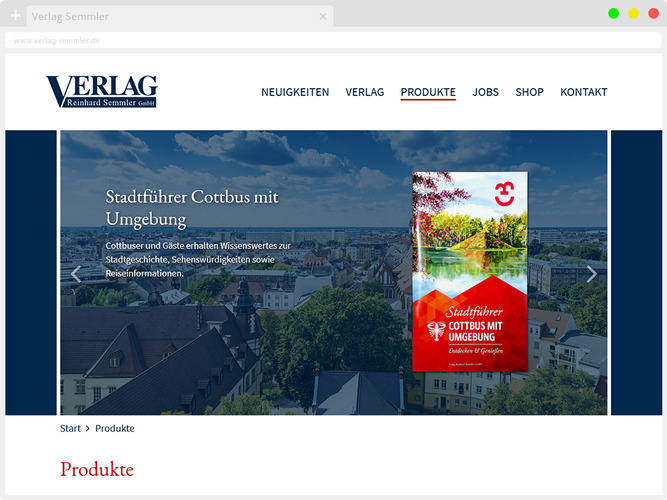667x500 pixels.
Task: Visit the Shop from navigation
Action: (530, 92)
